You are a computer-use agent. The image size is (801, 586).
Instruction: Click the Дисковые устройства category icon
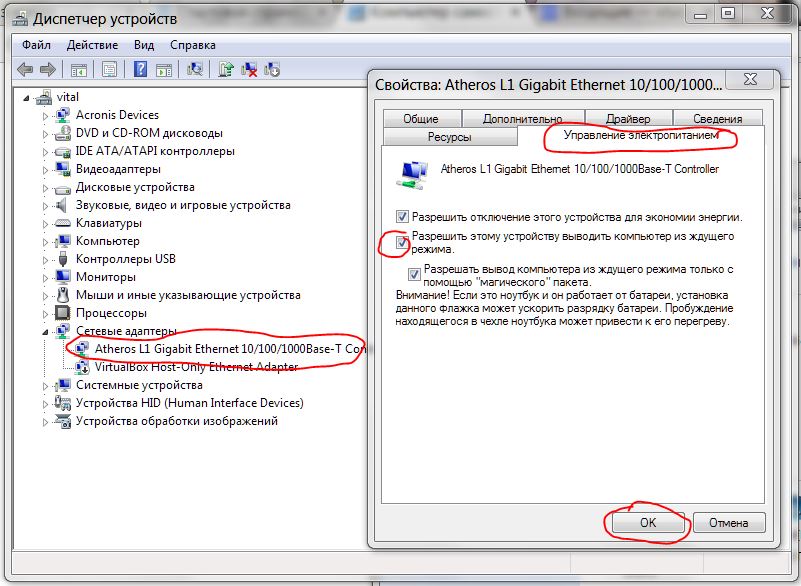coord(62,188)
